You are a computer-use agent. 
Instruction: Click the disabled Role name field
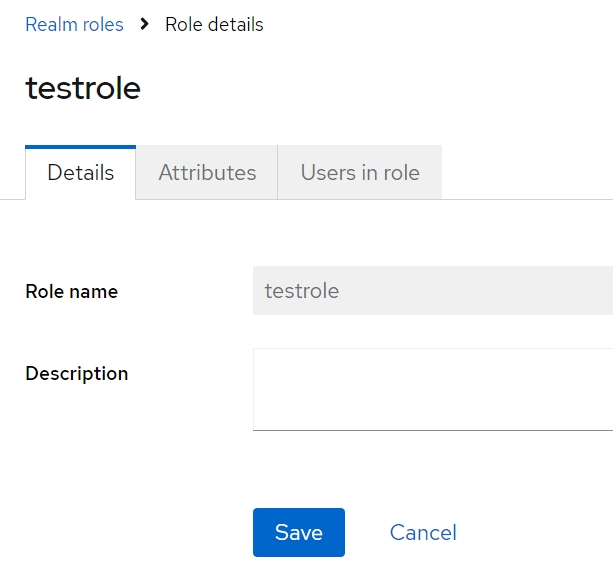tap(432, 291)
